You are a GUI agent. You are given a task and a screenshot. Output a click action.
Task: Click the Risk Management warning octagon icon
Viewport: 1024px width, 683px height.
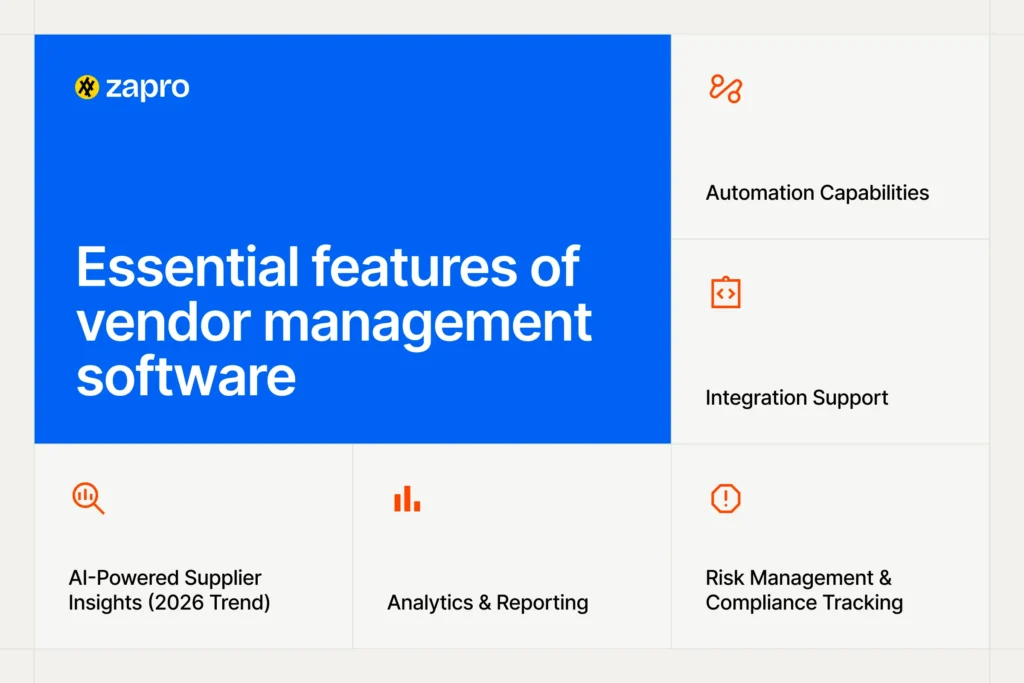pos(724,498)
